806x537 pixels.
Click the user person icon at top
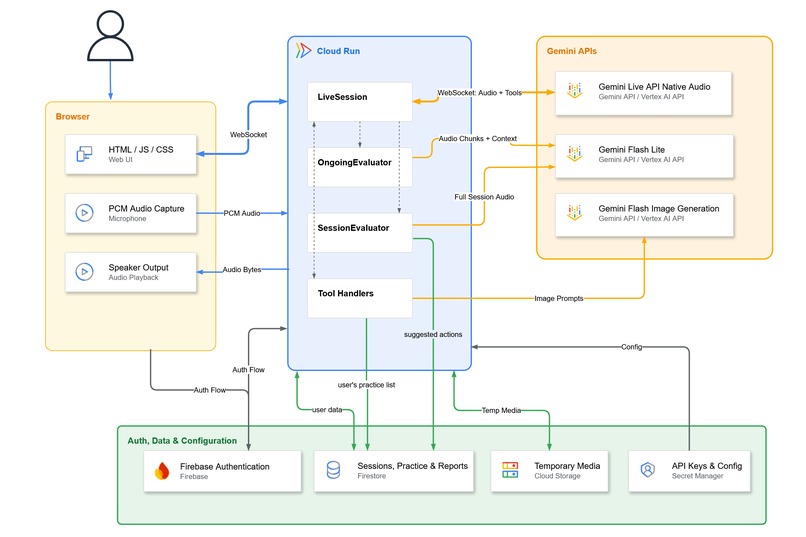pos(110,36)
